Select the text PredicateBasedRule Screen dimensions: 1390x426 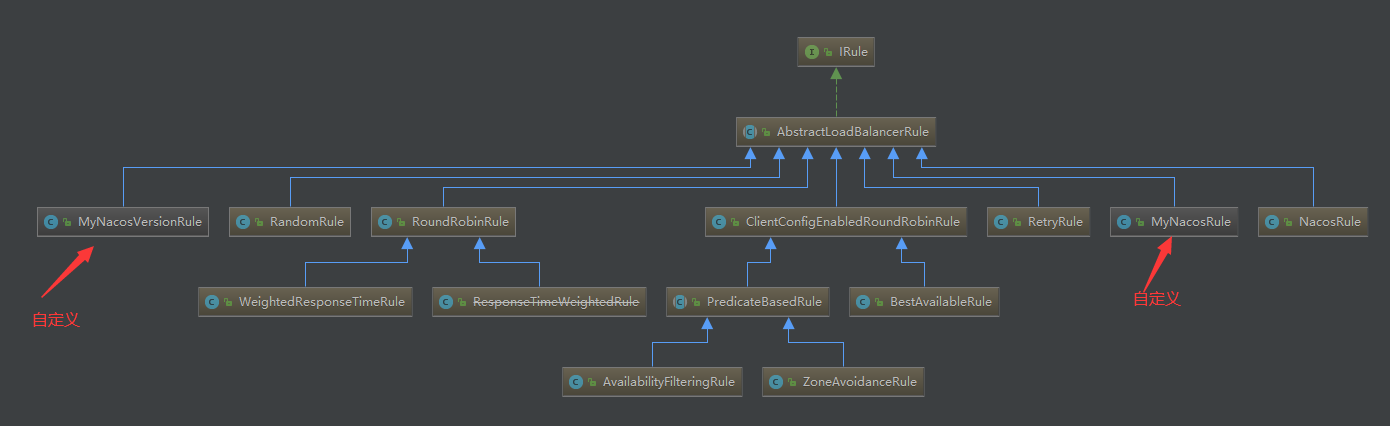(x=764, y=301)
